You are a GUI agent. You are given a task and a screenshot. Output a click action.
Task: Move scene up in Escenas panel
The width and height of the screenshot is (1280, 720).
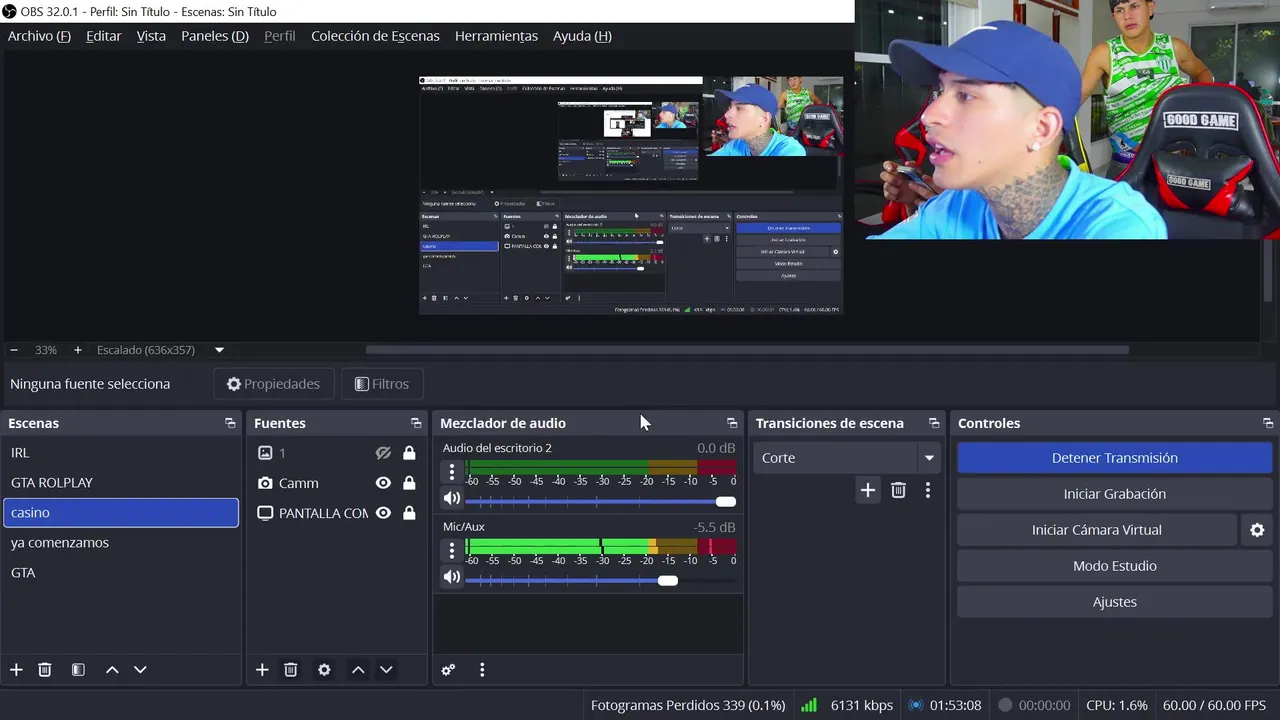[x=112, y=670]
